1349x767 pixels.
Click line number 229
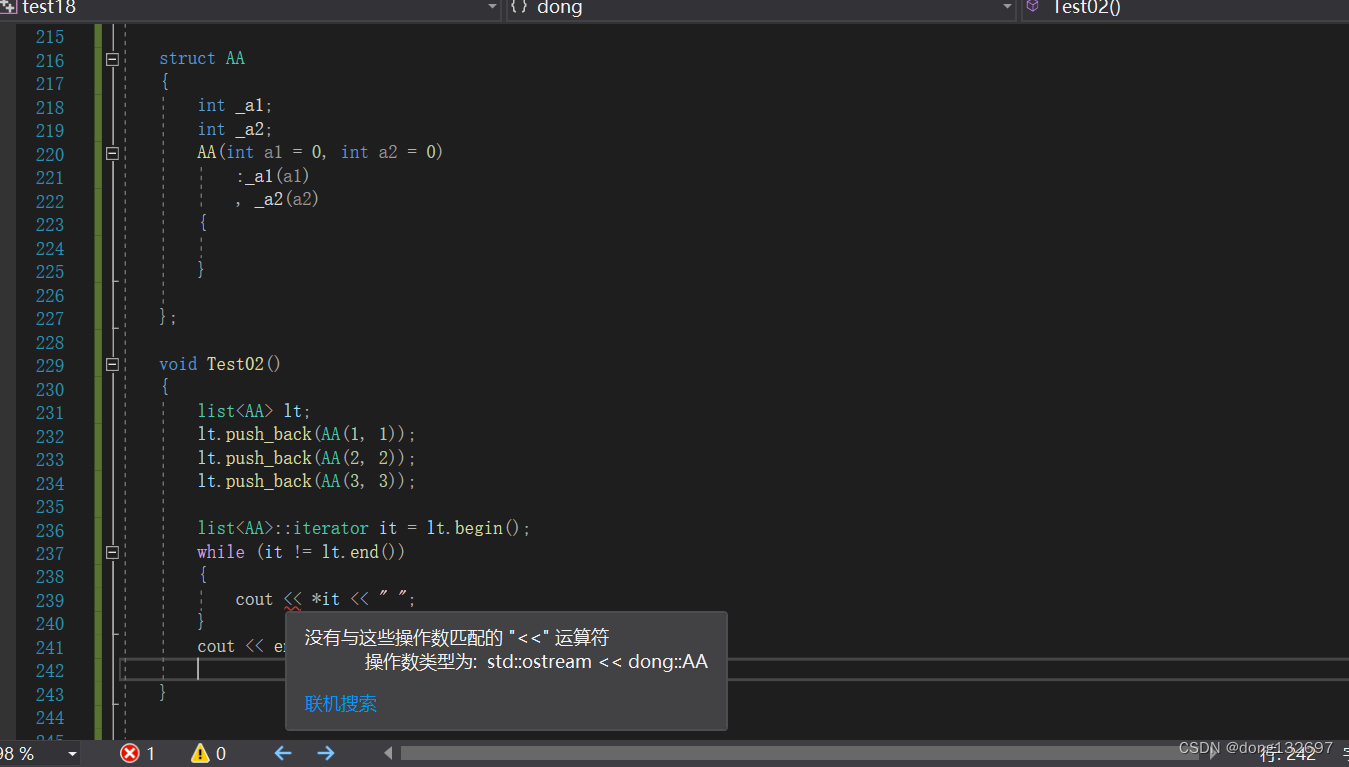(x=50, y=365)
